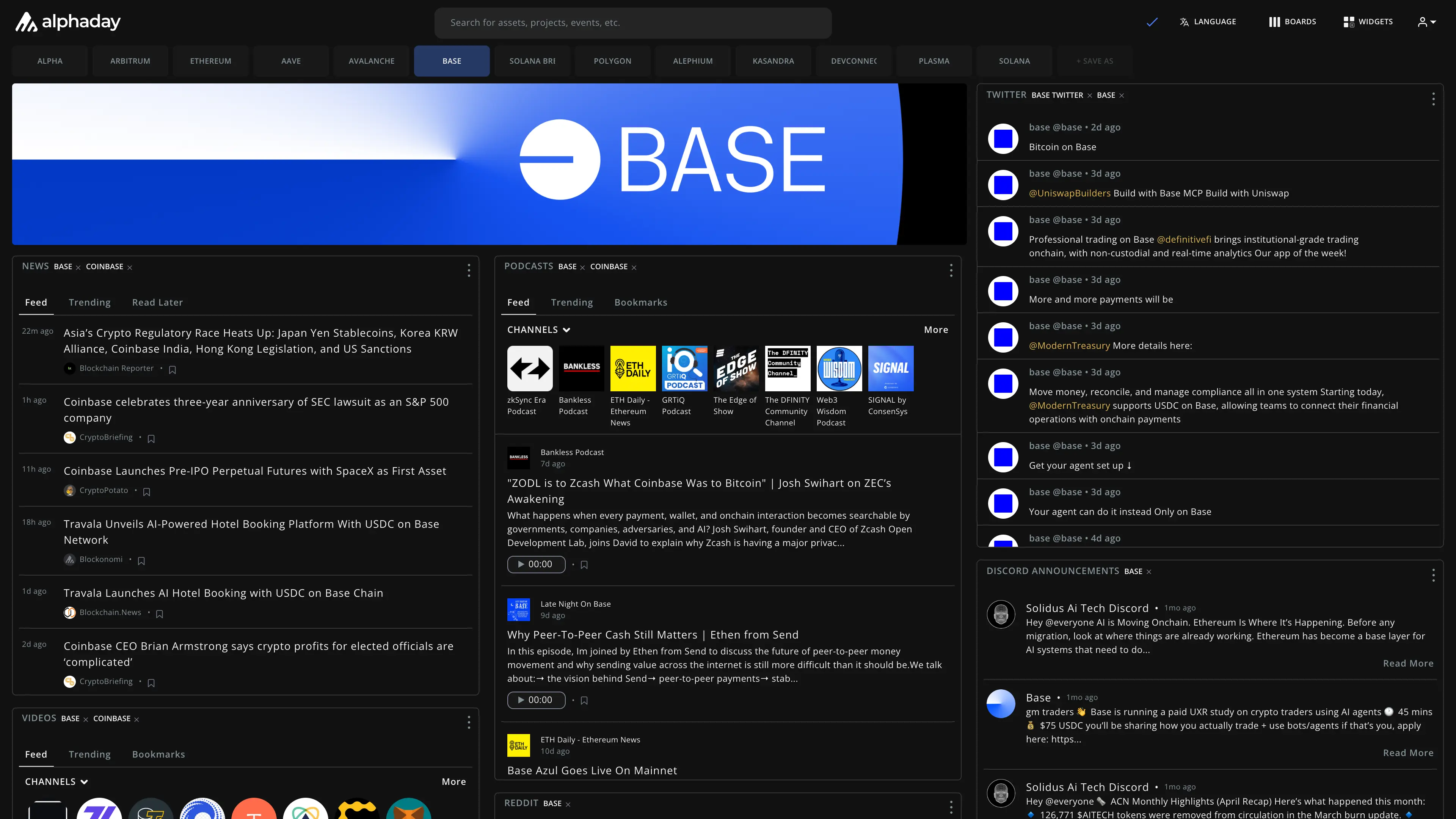Remove the BASE tag from News widget

point(78,268)
